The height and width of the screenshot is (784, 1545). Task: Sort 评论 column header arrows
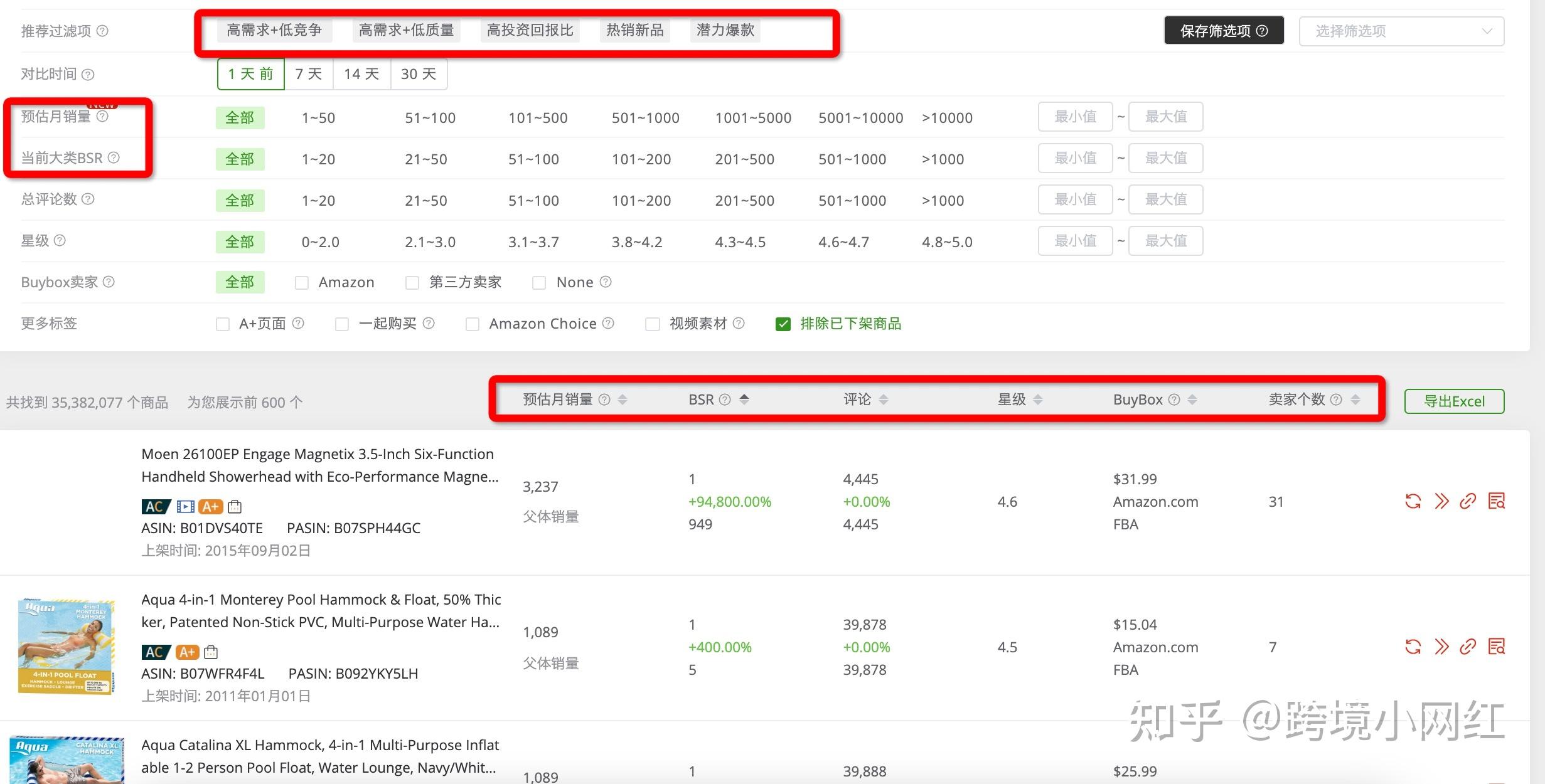(884, 400)
